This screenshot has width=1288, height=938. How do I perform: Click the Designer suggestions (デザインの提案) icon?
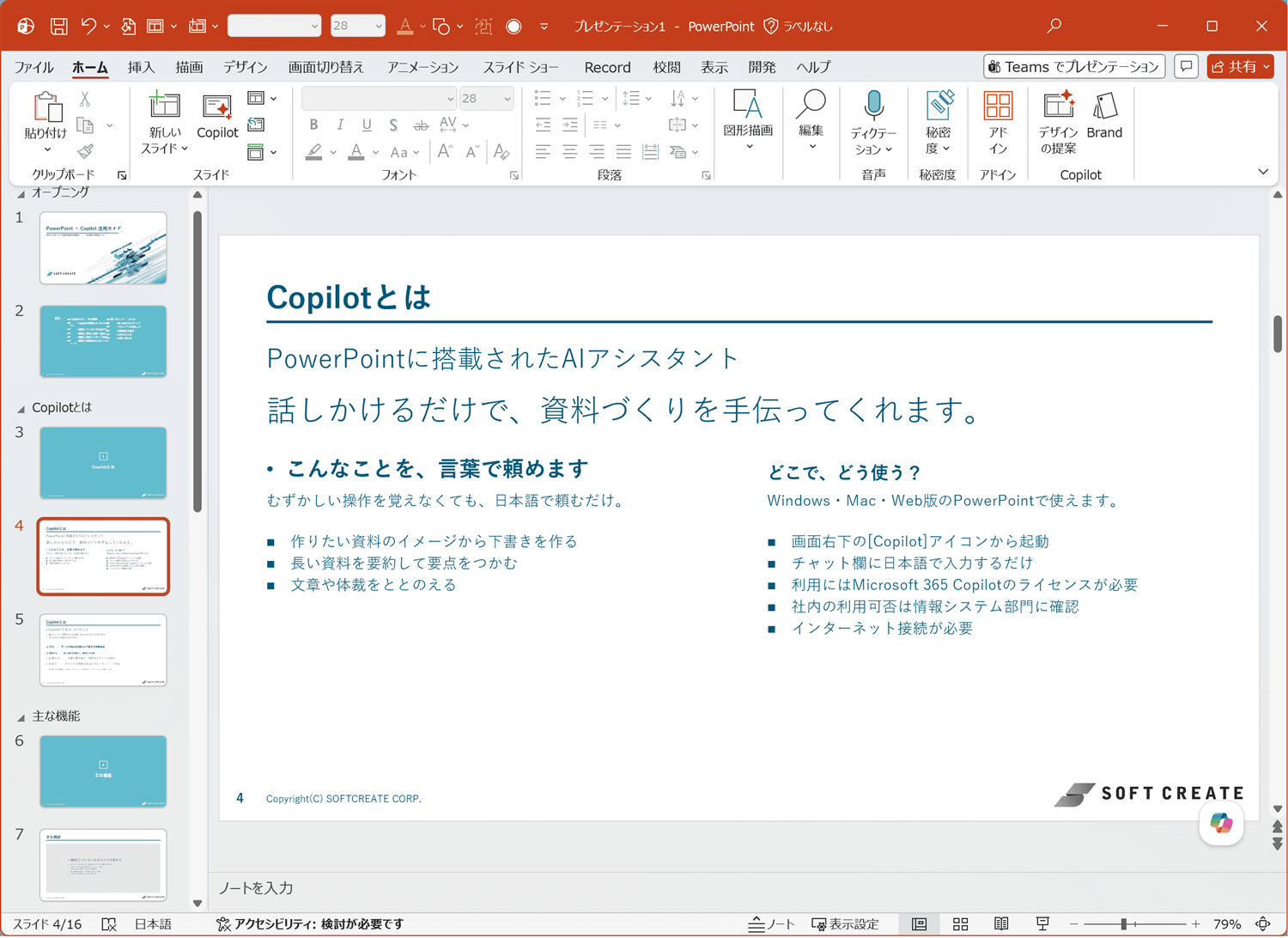pos(1058,105)
